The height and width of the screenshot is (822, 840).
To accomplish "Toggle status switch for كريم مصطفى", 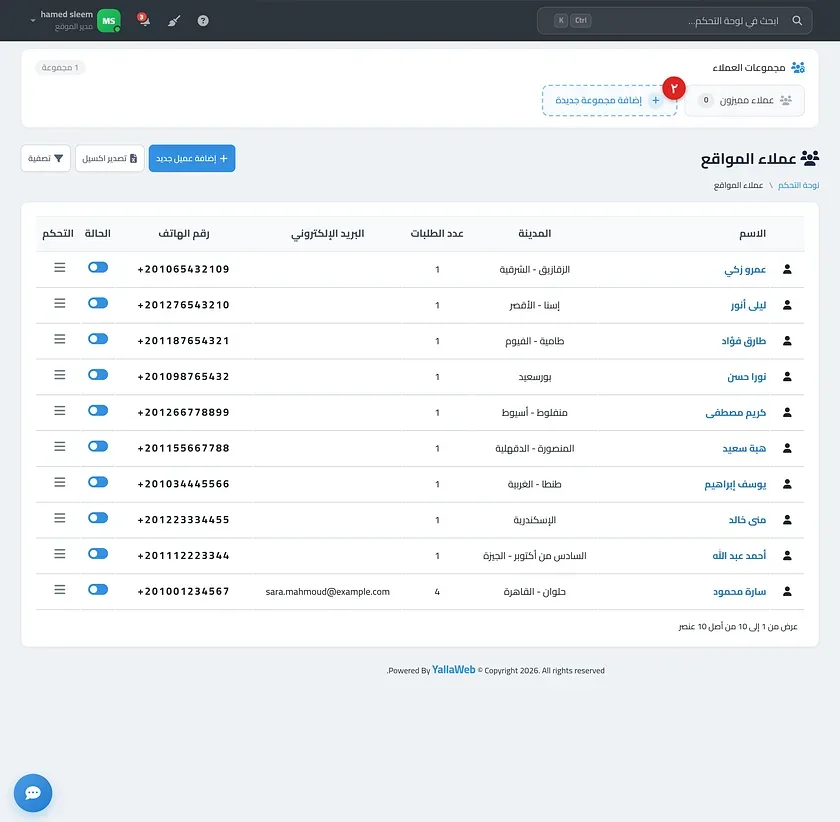I will pyautogui.click(x=98, y=410).
